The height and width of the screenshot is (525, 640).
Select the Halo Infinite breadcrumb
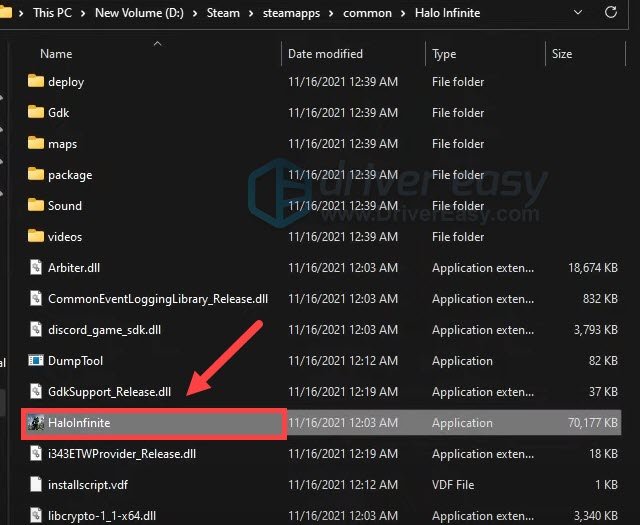[x=448, y=13]
